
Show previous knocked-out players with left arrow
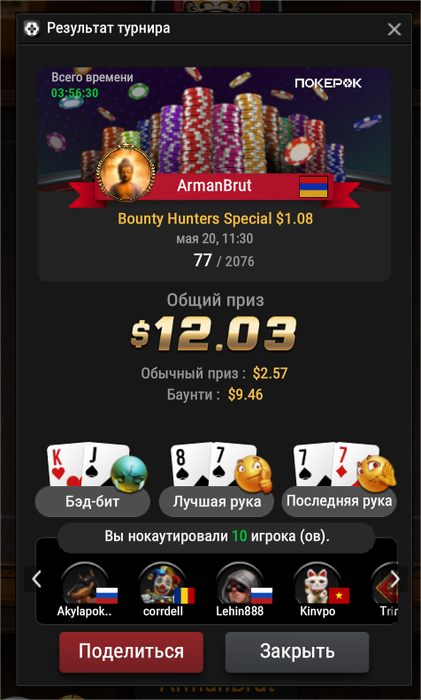pos(37,579)
